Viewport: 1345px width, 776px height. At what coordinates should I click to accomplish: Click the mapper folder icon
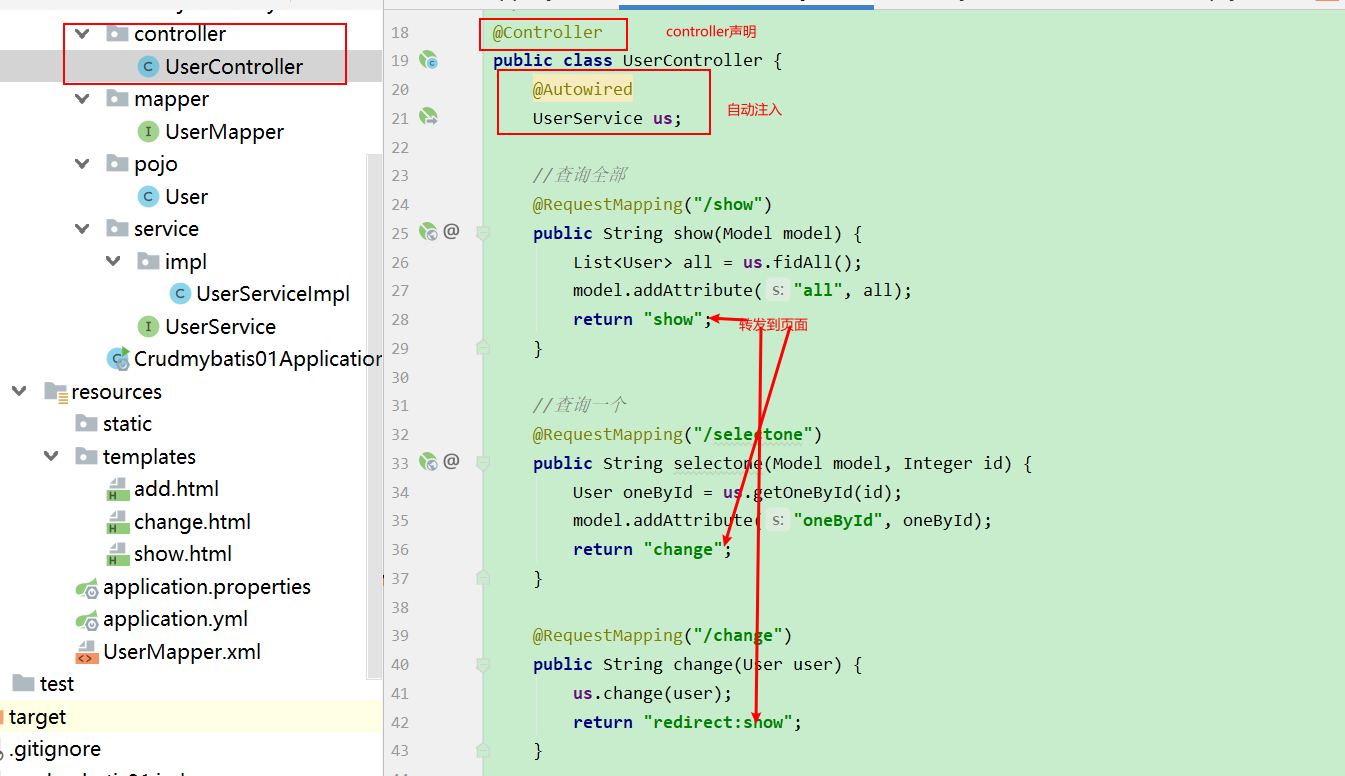pos(117,99)
